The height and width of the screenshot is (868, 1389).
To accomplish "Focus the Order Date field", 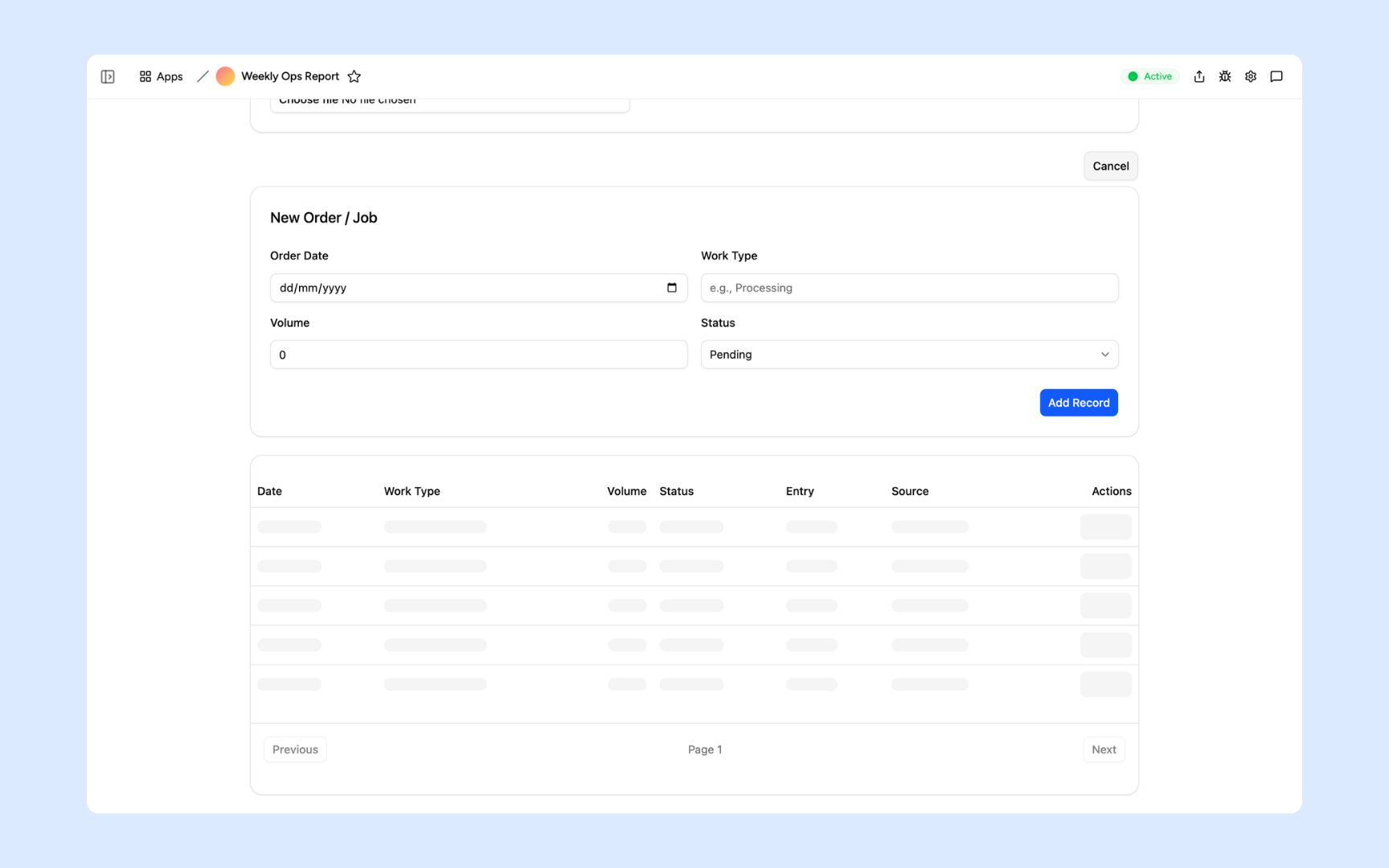I will 478,288.
